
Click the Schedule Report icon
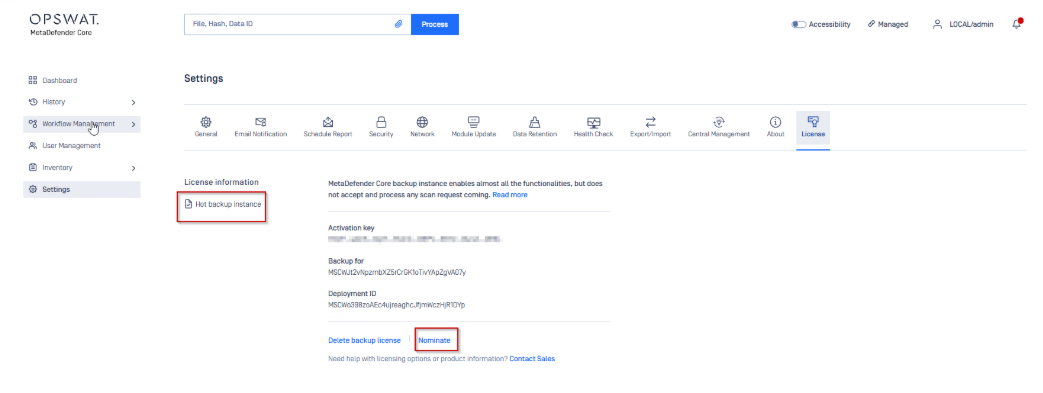(x=328, y=122)
